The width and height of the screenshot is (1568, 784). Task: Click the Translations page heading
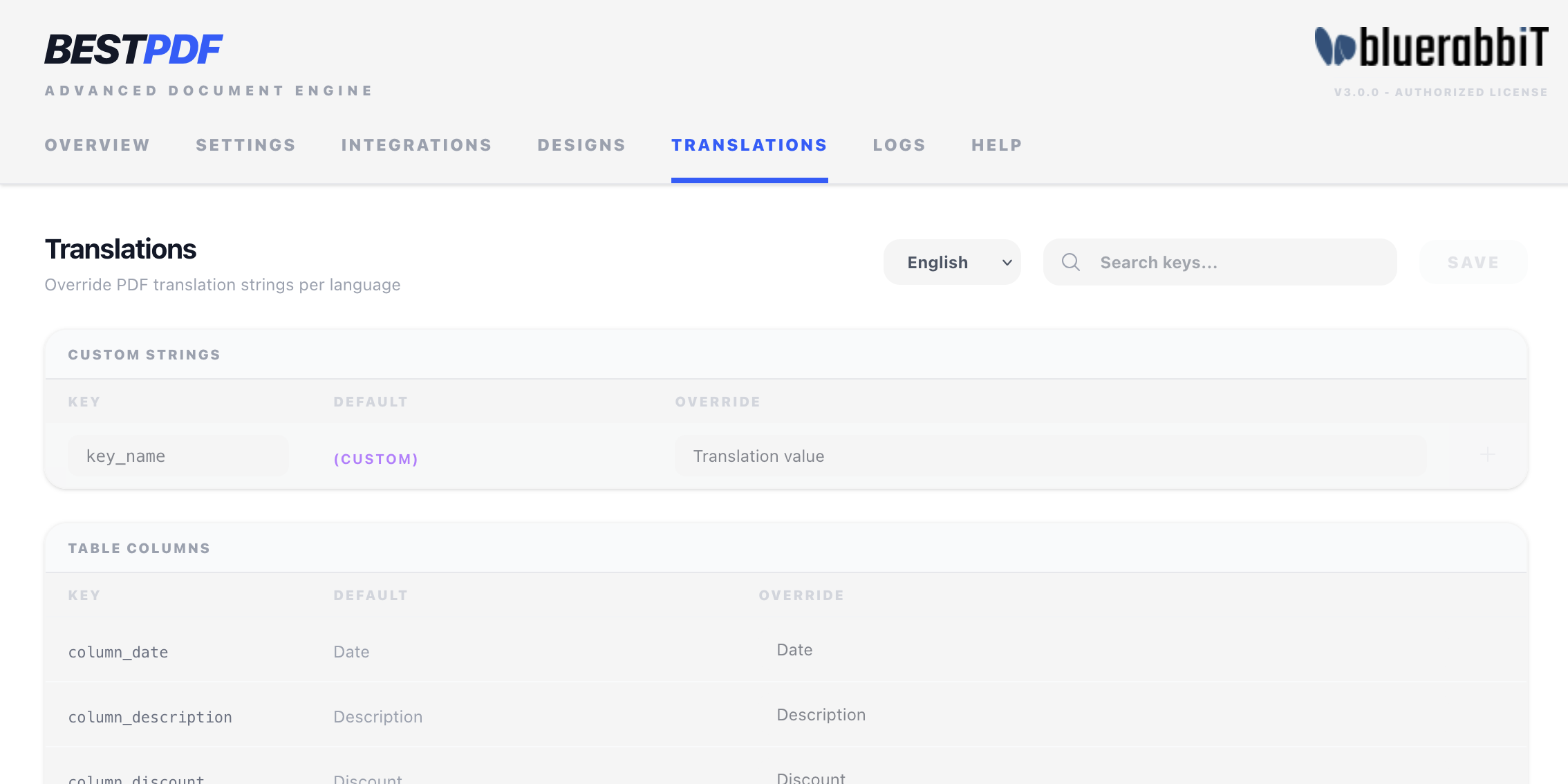120,249
